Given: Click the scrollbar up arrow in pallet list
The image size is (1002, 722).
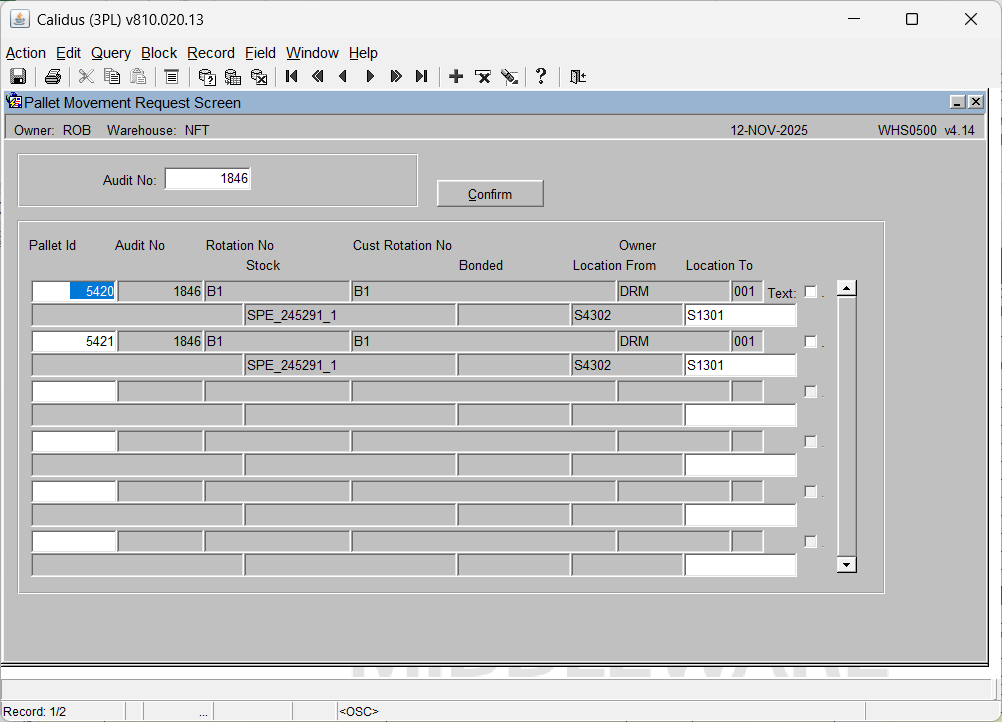Looking at the screenshot, I should [x=846, y=289].
